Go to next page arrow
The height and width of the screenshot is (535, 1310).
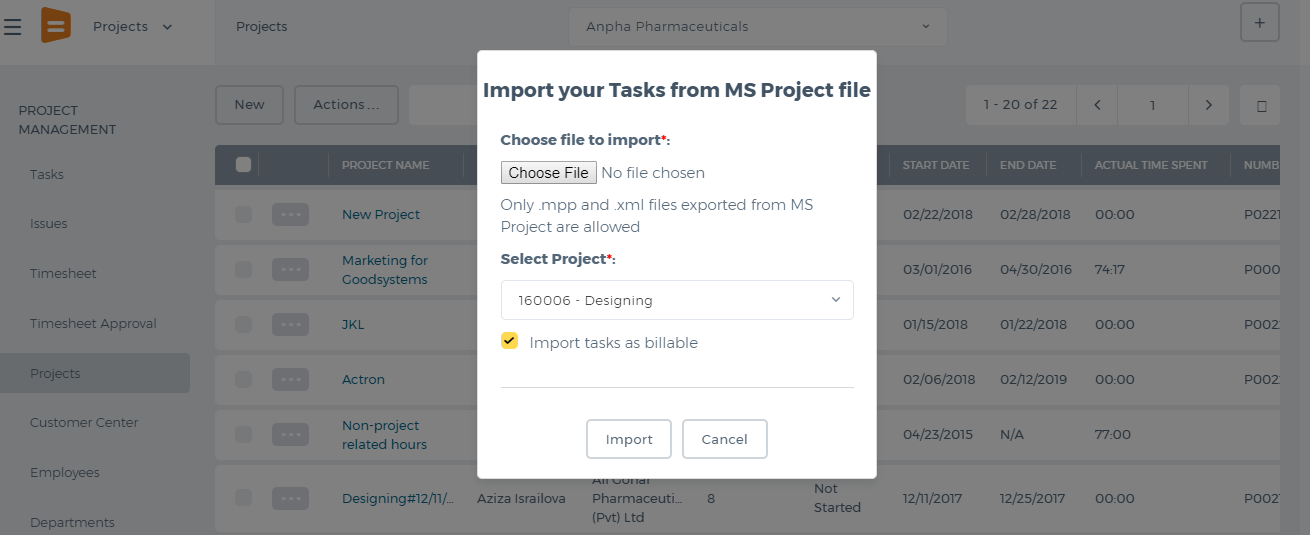coord(1209,105)
